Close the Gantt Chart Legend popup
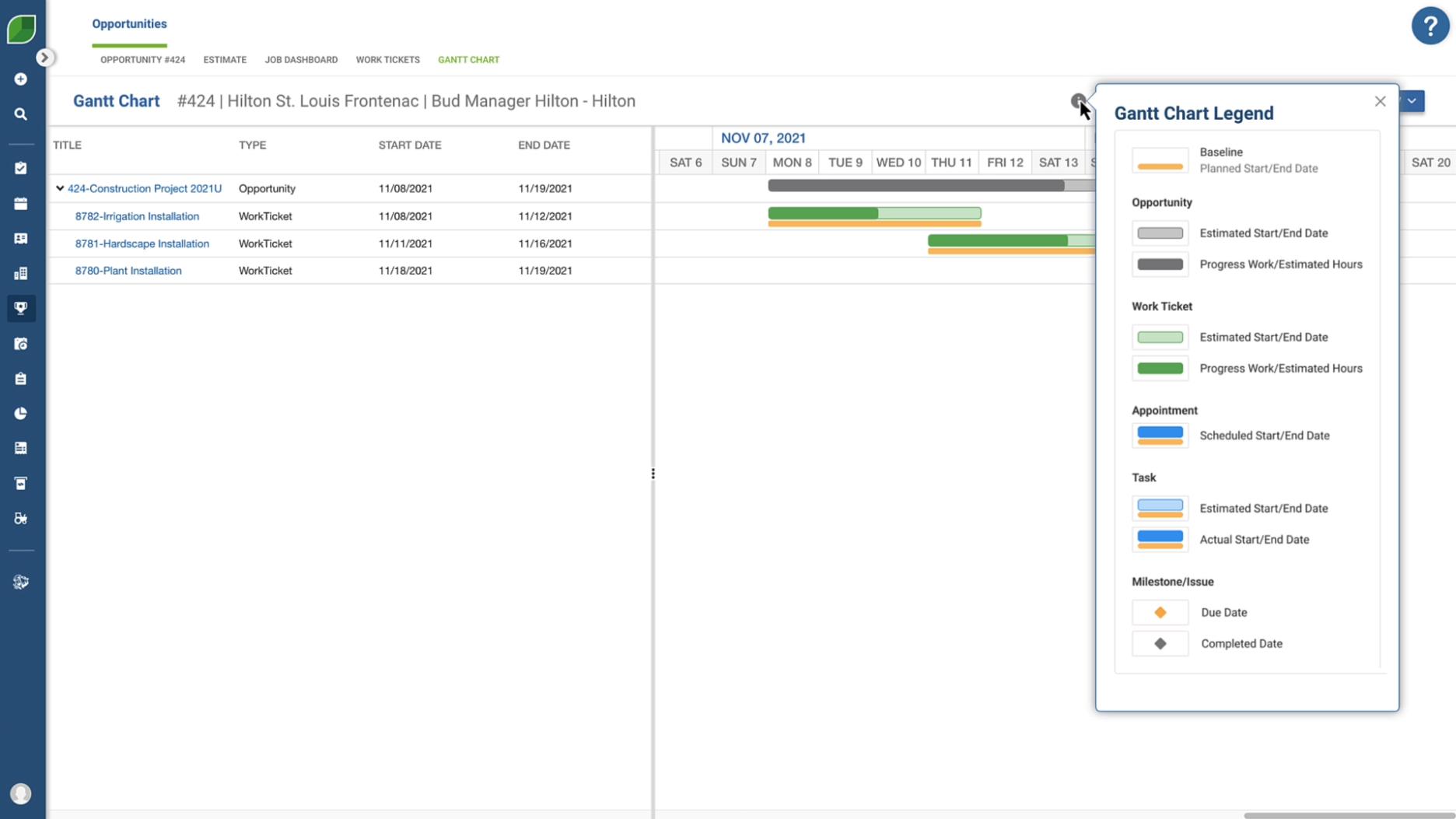Viewport: 1456px width, 819px height. click(x=1380, y=101)
